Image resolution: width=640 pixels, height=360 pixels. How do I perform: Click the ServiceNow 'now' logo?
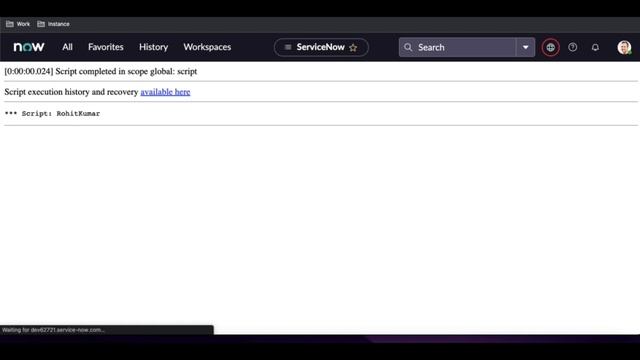(29, 47)
